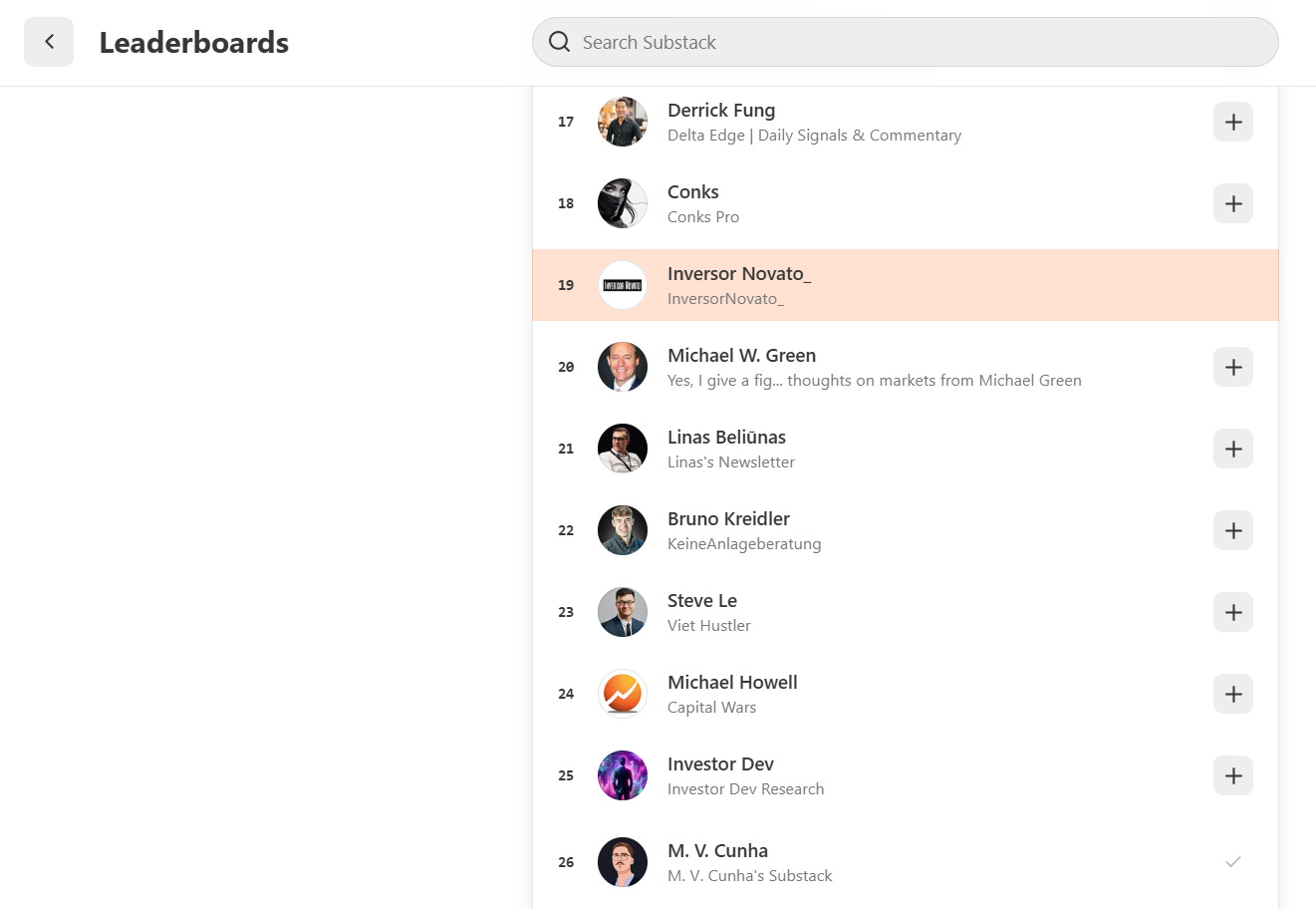
Task: Click 'Viet Hustler' publication text
Action: point(709,626)
